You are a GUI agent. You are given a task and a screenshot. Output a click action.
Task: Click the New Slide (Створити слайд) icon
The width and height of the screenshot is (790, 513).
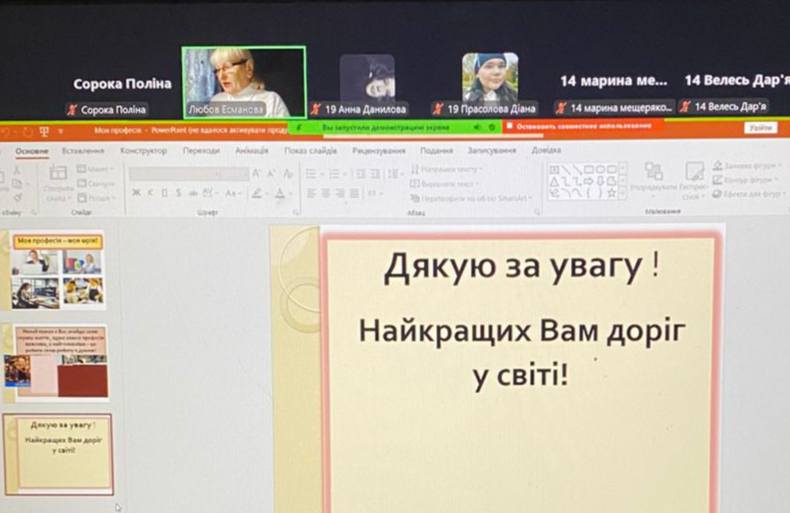click(58, 179)
